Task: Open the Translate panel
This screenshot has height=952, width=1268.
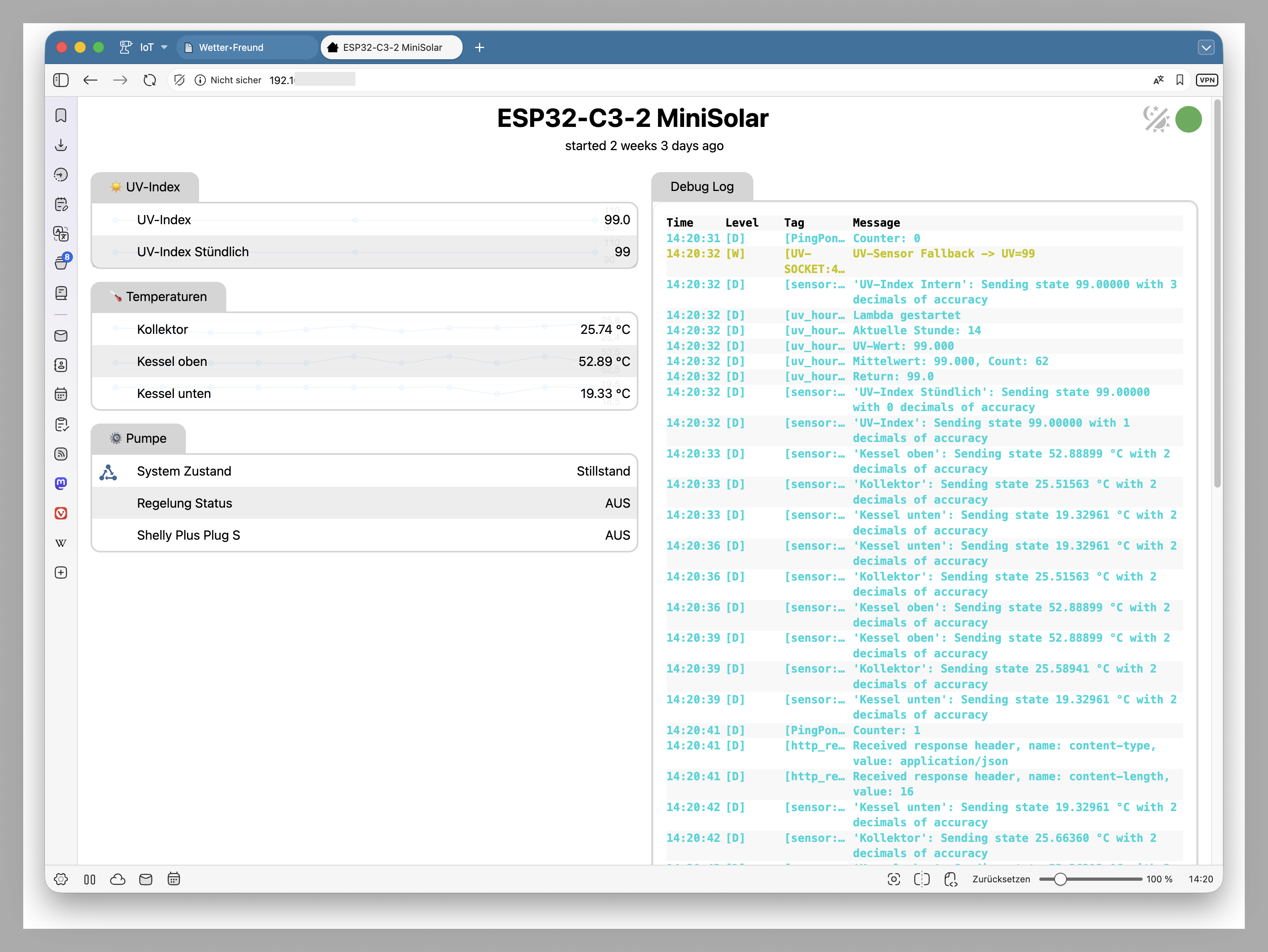Action: pos(61,233)
